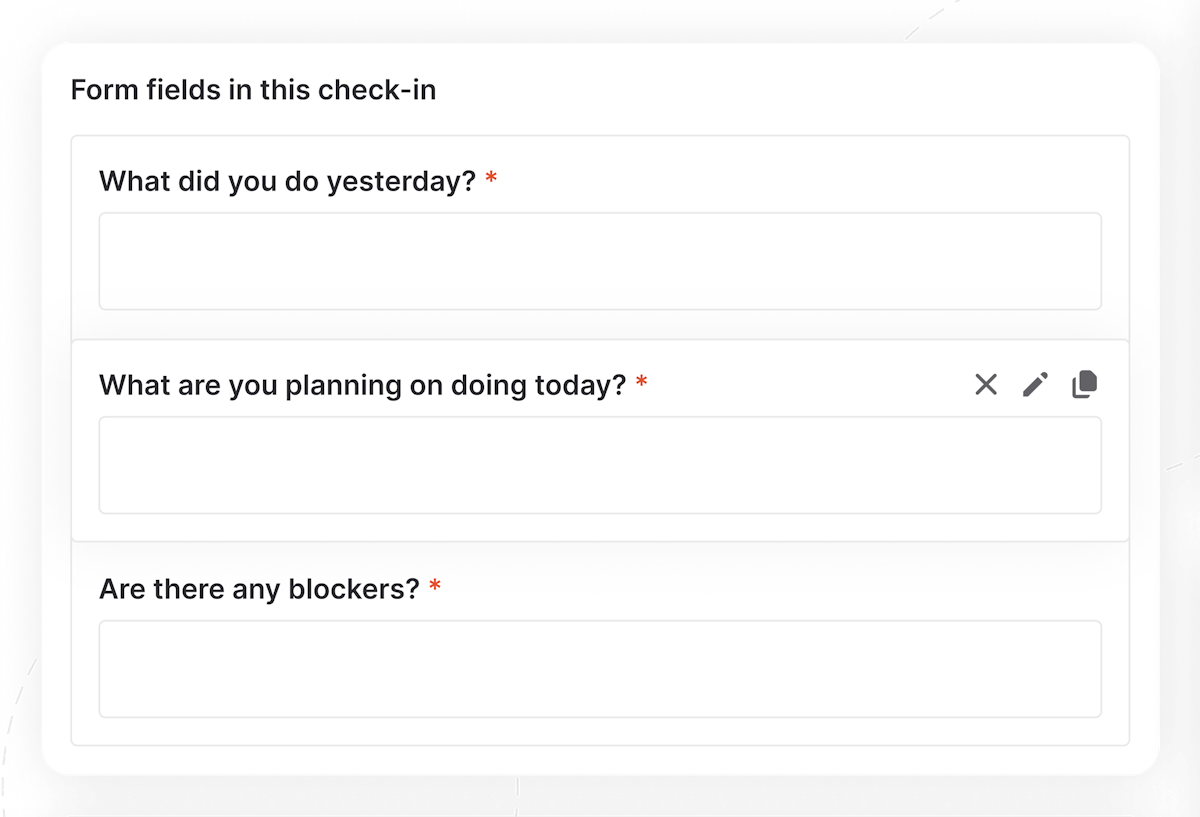1200x817 pixels.
Task: Duplicate the "What are you planning on doing today?" field
Action: (1086, 385)
